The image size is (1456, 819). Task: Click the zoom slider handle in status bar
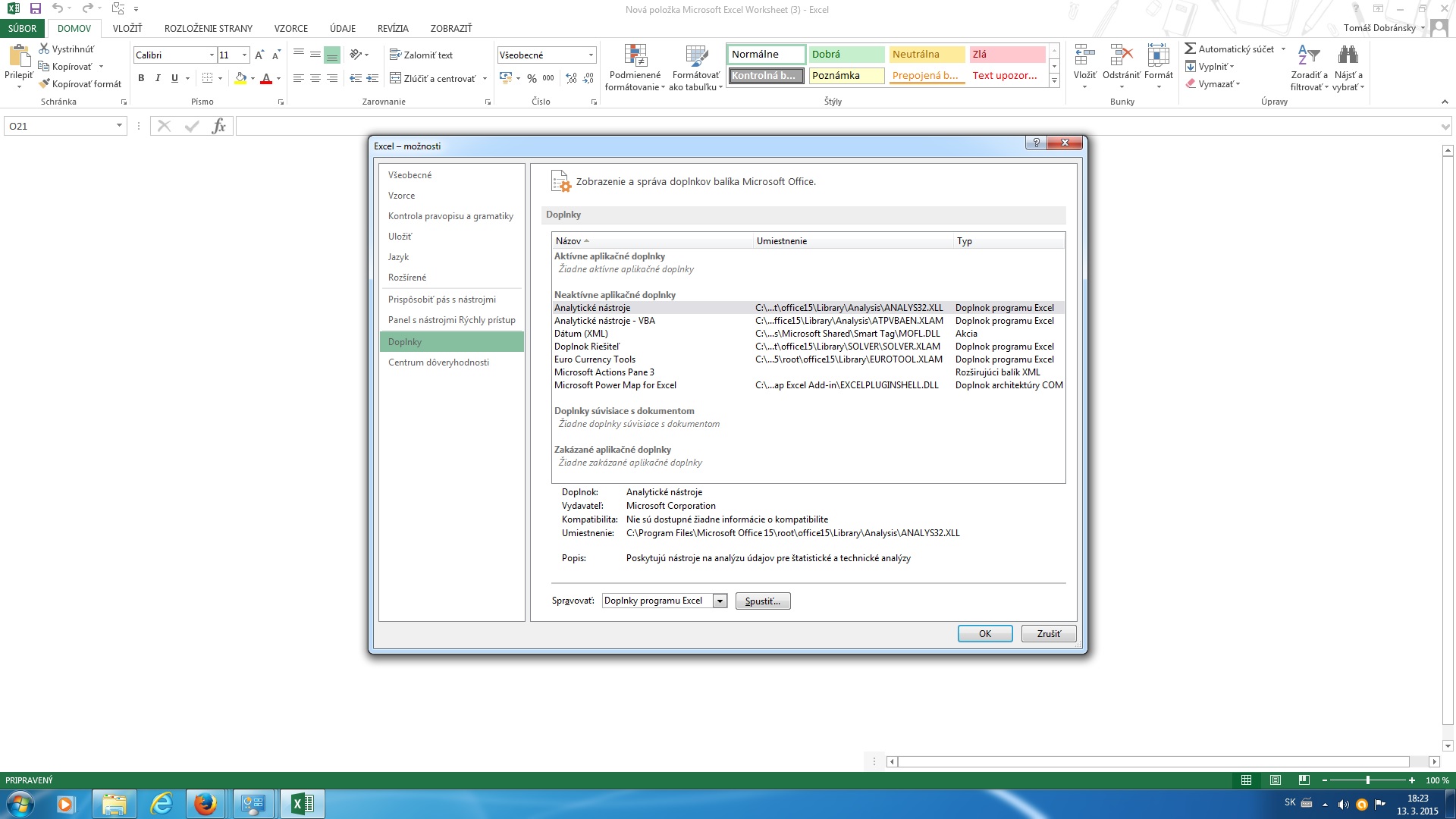pos(1368,780)
